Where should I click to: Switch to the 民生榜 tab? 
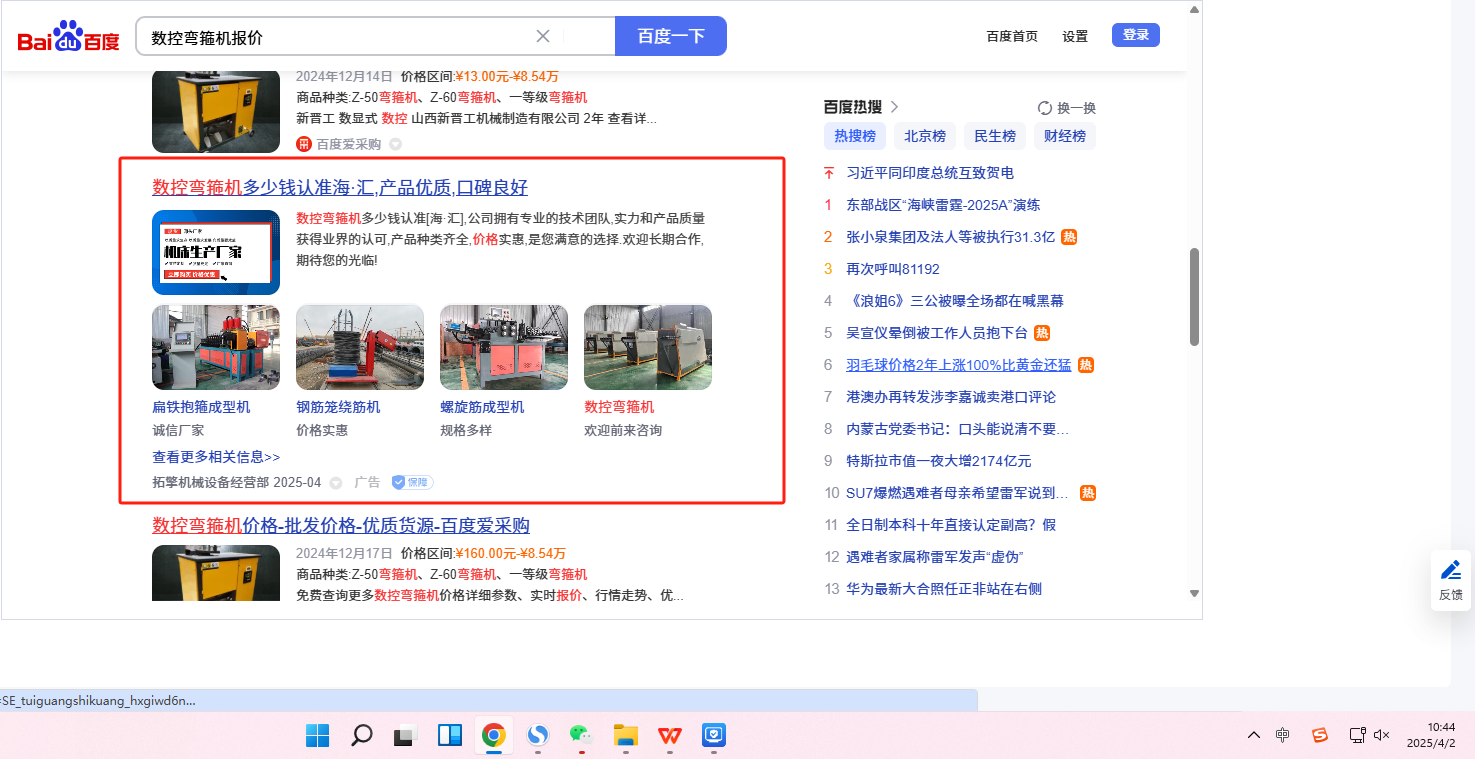[995, 136]
